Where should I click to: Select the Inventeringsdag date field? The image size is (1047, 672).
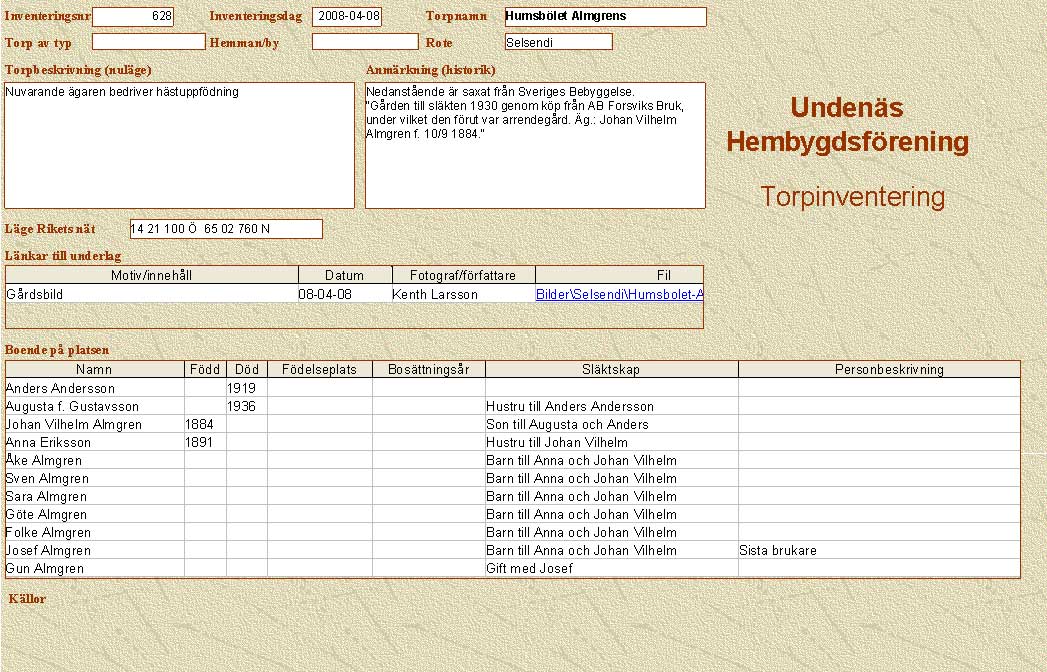pyautogui.click(x=346, y=17)
